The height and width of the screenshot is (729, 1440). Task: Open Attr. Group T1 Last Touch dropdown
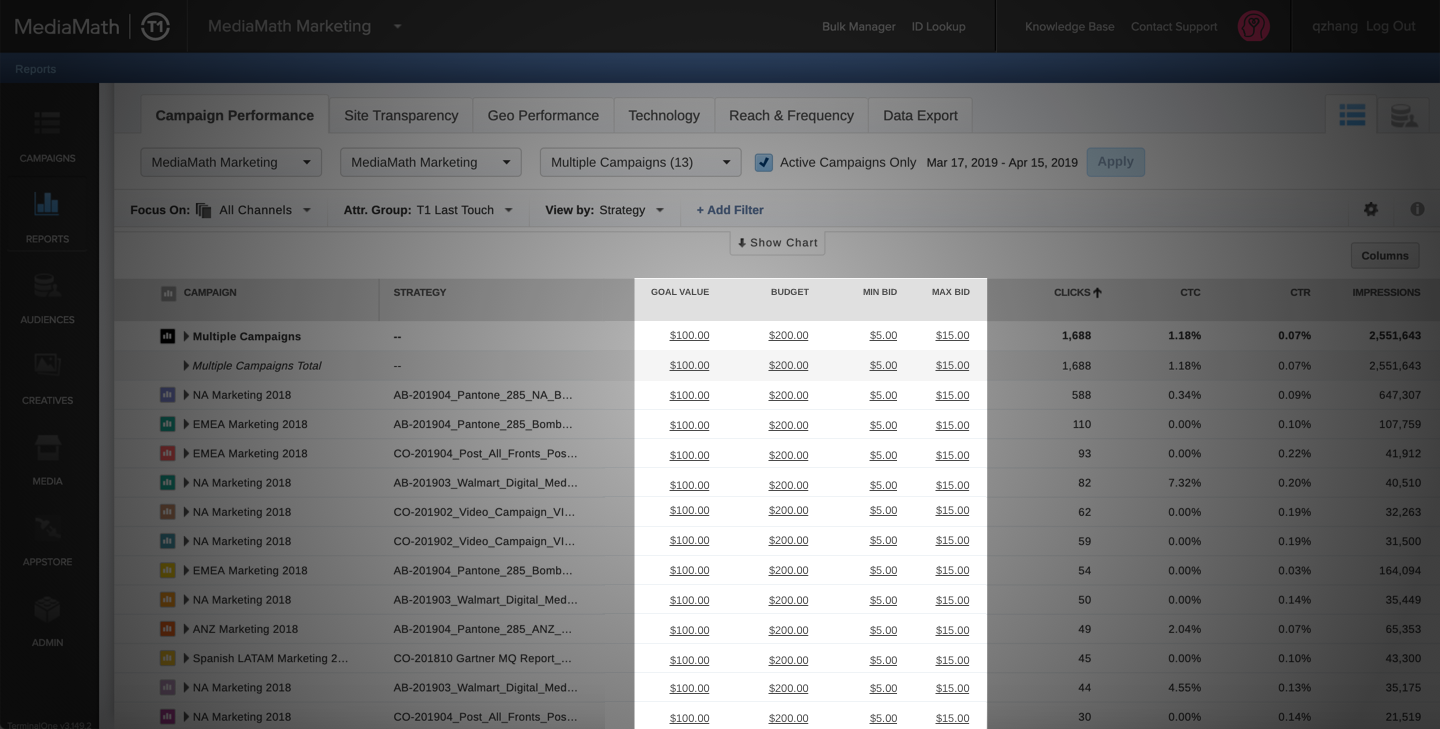click(x=465, y=210)
